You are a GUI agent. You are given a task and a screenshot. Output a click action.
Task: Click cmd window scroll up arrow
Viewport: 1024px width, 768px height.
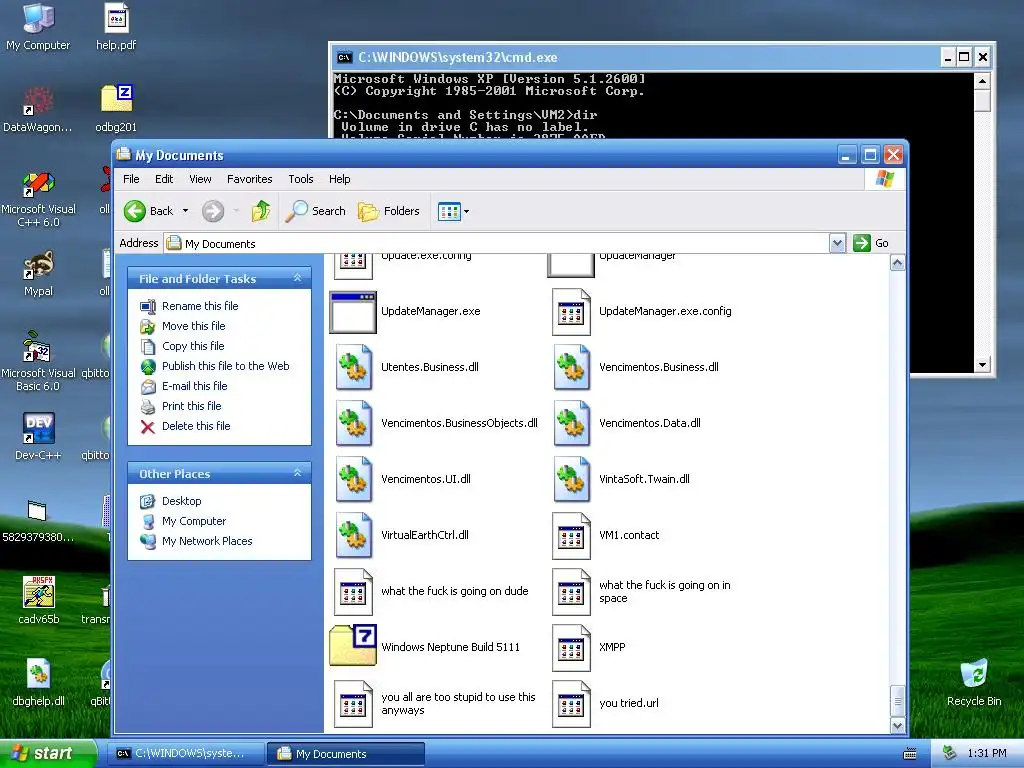tap(982, 81)
